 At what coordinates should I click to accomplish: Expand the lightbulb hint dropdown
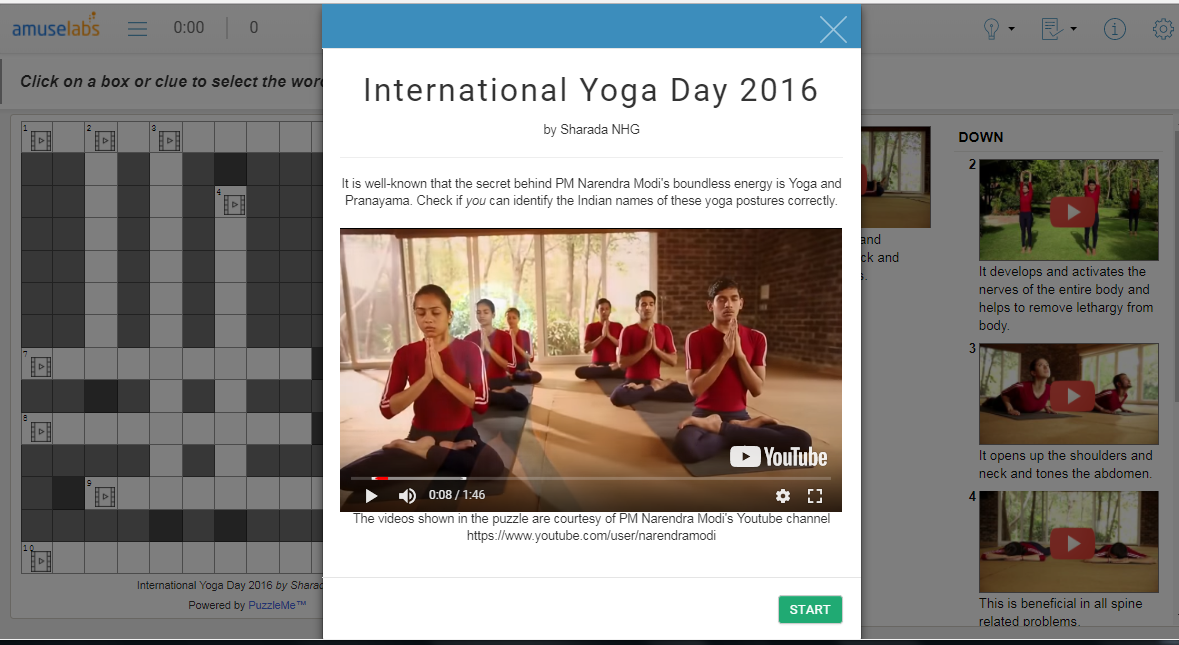coord(998,29)
